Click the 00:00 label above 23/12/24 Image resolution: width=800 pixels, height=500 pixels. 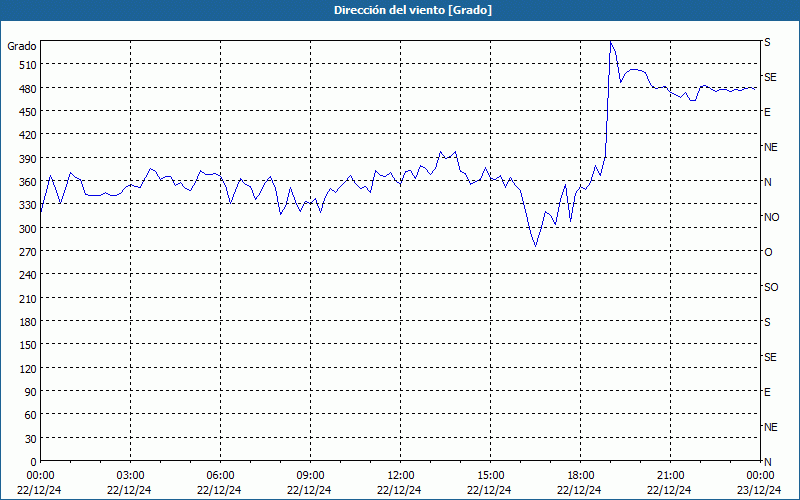[760, 476]
